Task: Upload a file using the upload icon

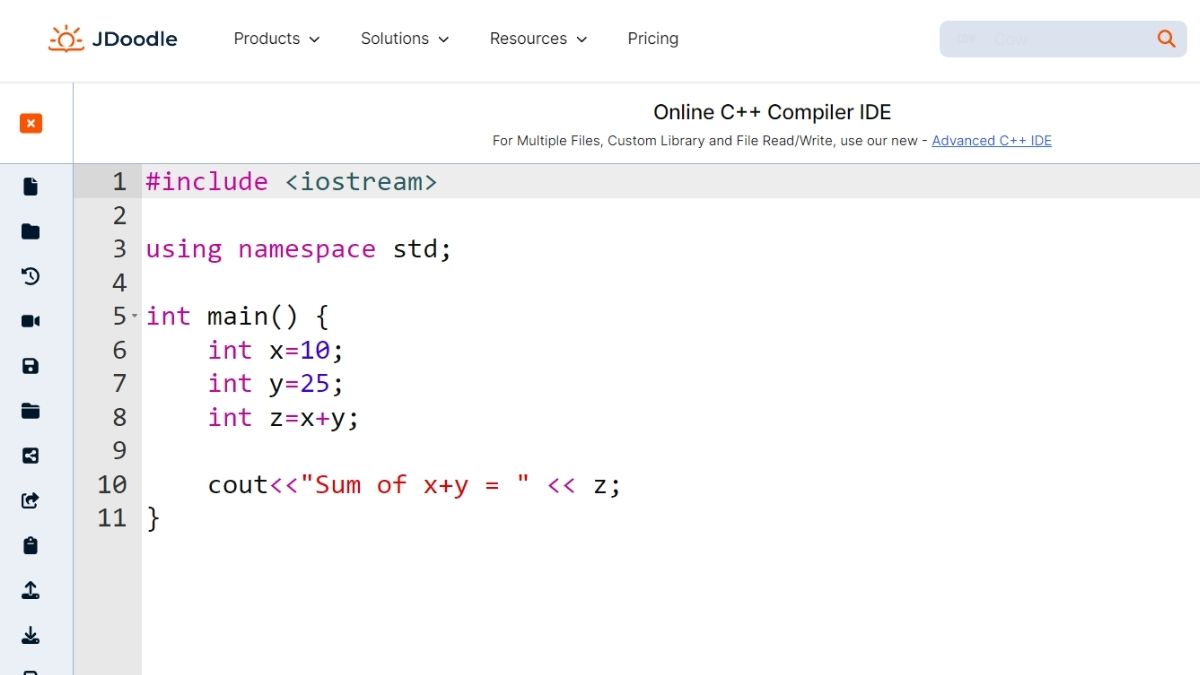Action: (30, 590)
